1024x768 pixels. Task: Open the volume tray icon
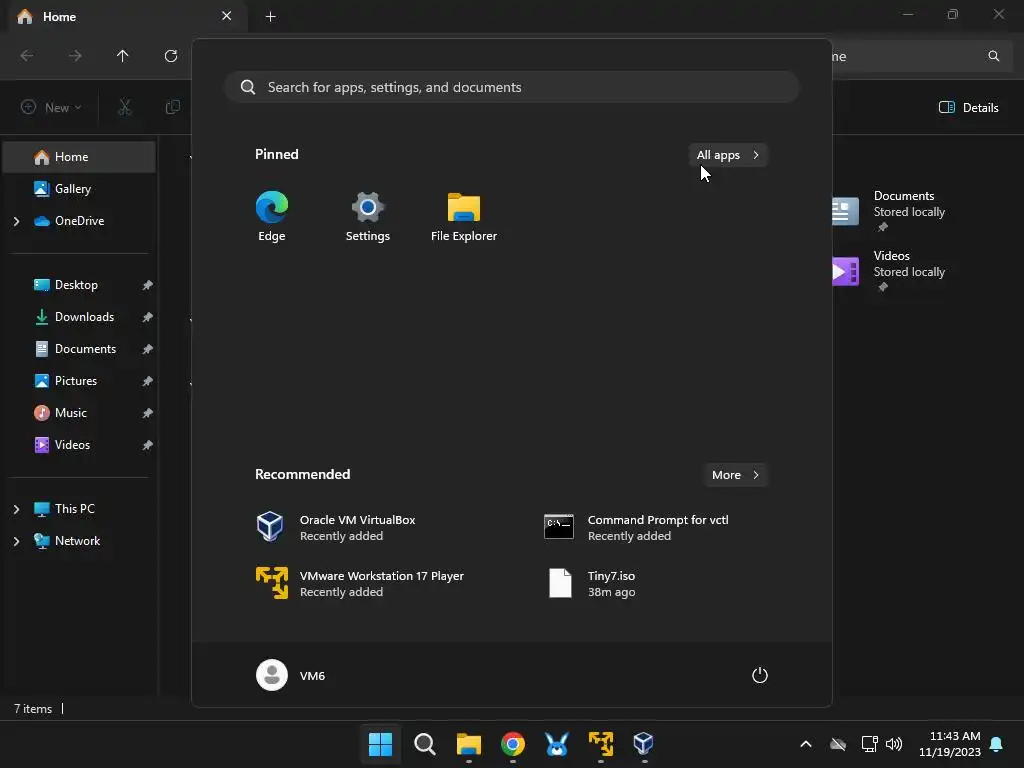(x=894, y=744)
